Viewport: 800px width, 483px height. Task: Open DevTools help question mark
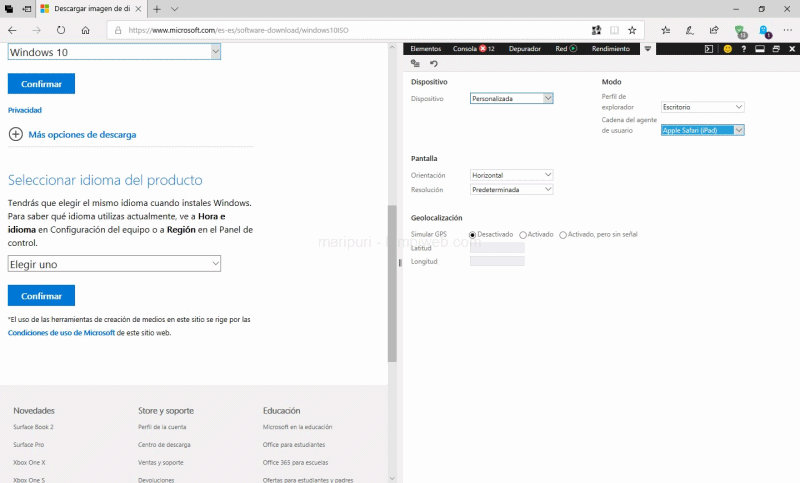[x=743, y=49]
